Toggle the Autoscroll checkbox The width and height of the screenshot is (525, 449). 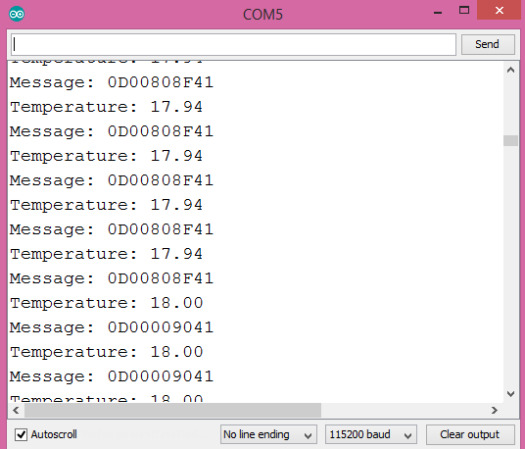(x=21, y=434)
